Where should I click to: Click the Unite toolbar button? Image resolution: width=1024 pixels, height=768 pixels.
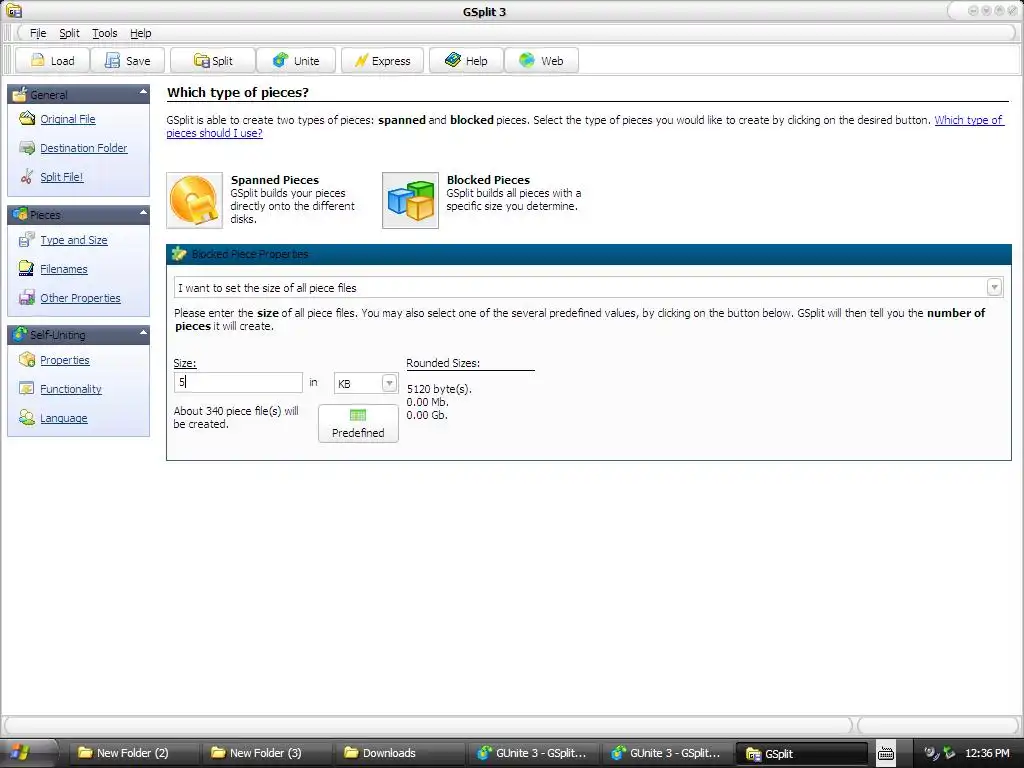pos(296,61)
